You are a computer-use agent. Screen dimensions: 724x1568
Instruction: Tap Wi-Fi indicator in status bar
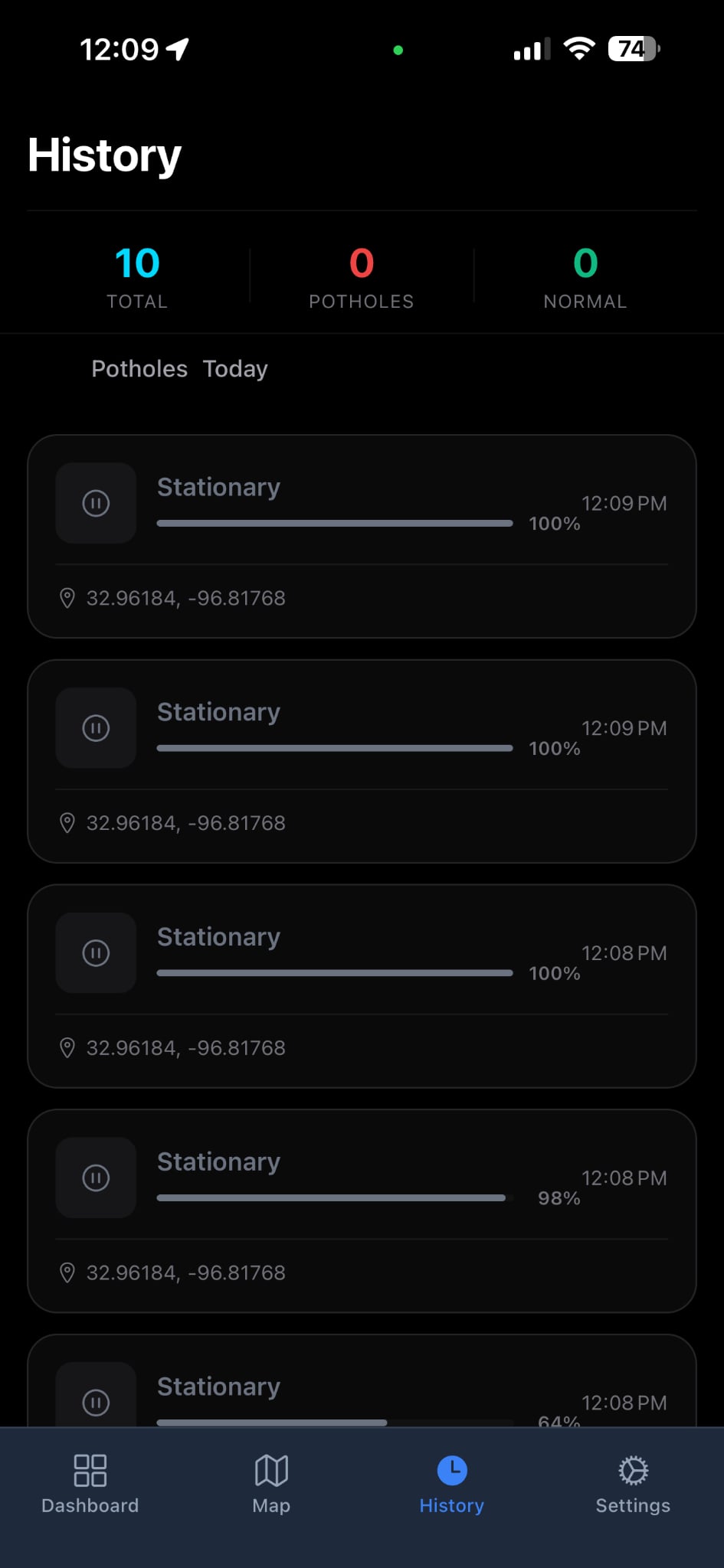[x=579, y=50]
